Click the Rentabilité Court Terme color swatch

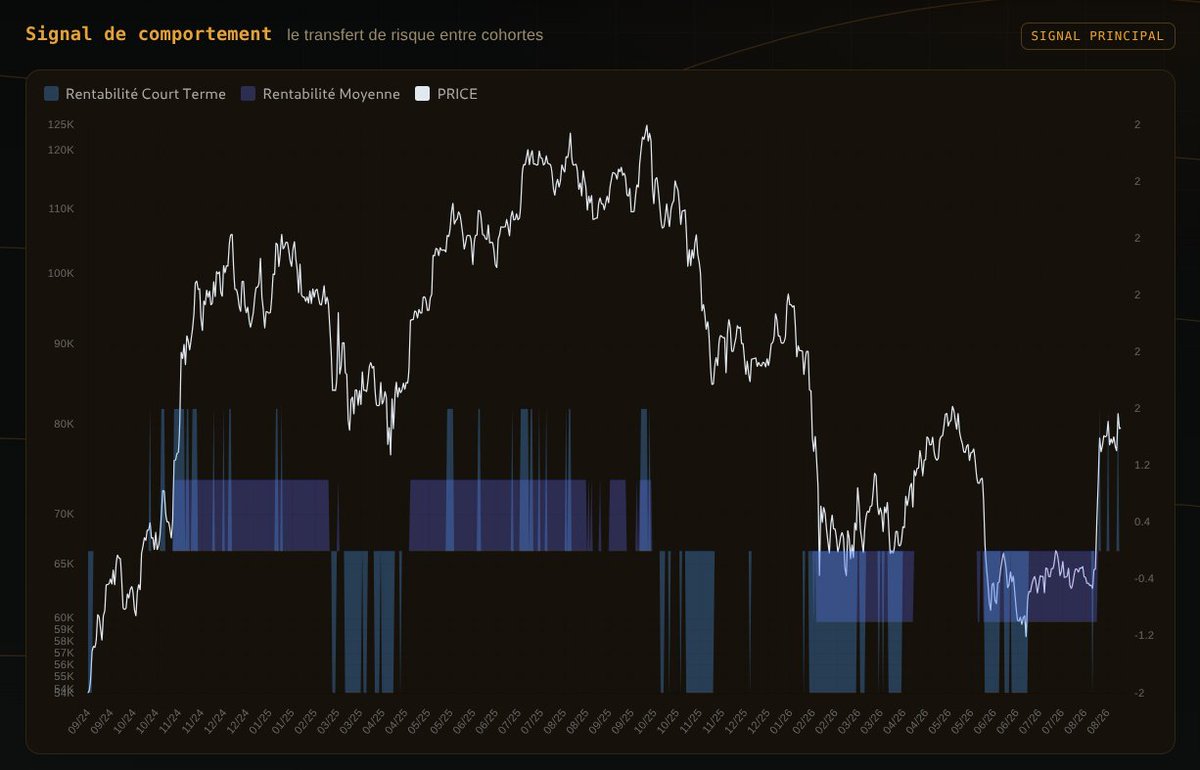(51, 94)
